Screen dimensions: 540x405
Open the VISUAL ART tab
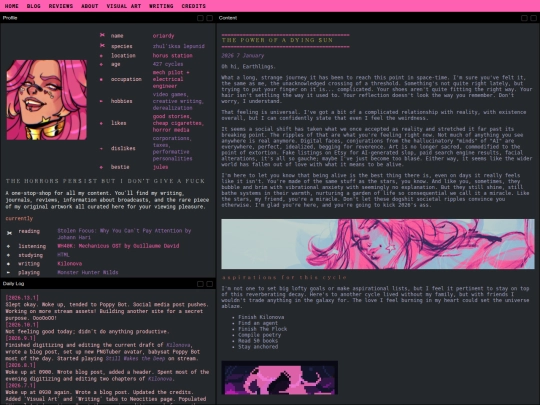tap(124, 6)
